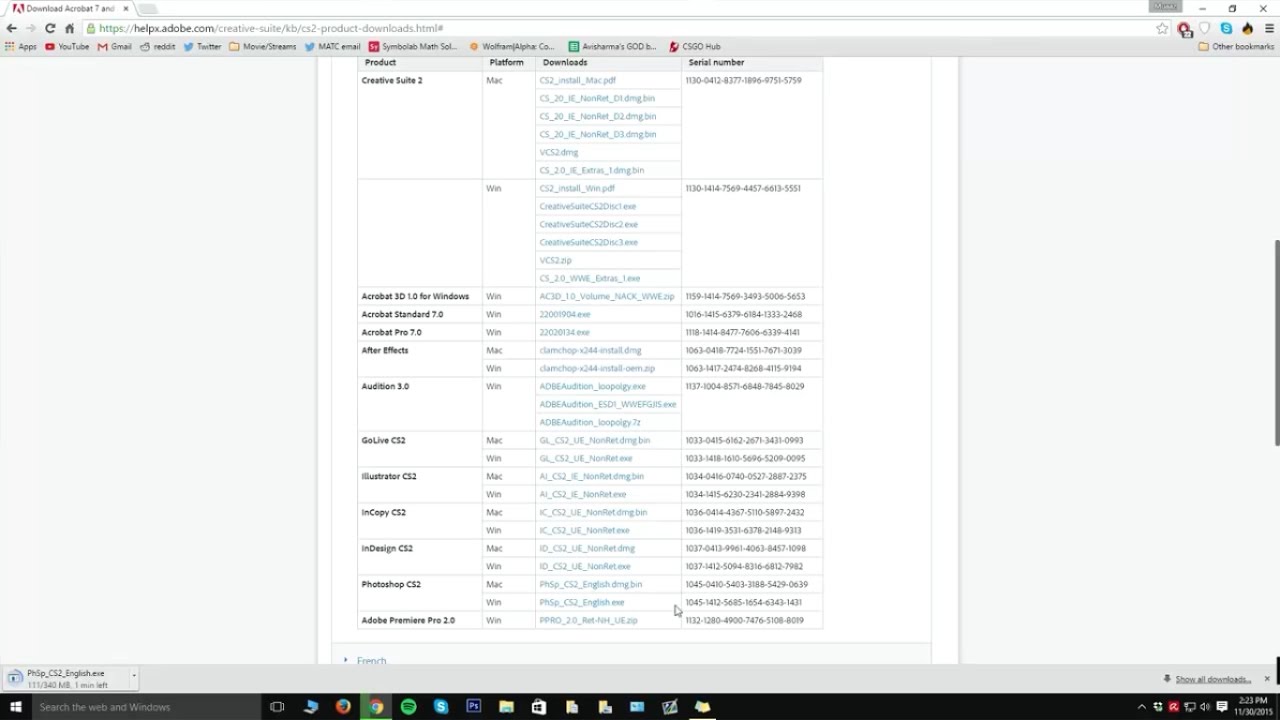This screenshot has height=720, width=1280.
Task: Download CreativeSuiteCS2Disc3.exe
Action: click(588, 242)
